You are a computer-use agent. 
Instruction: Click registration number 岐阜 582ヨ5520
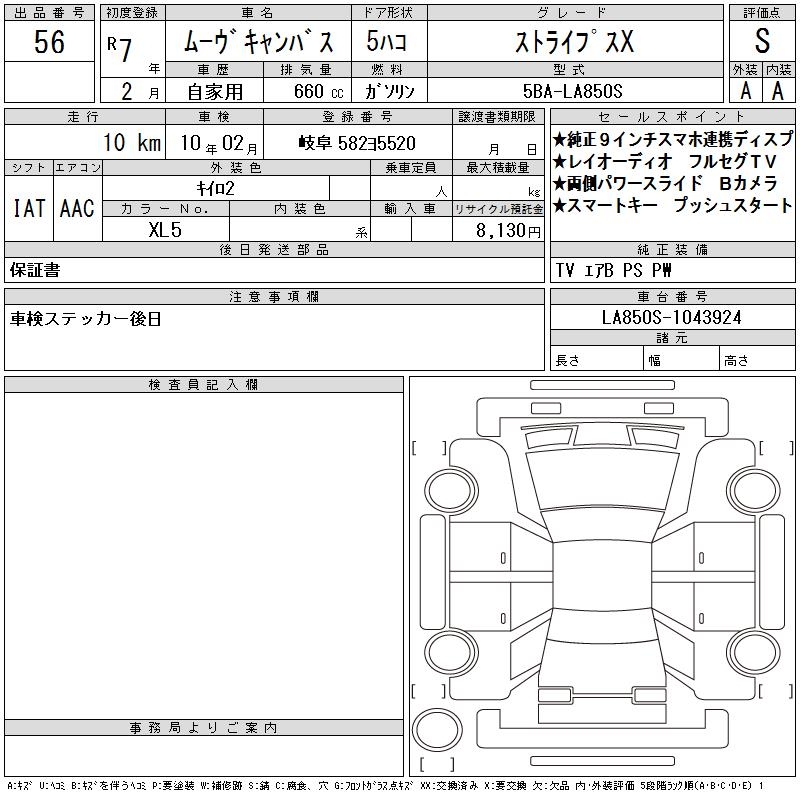point(357,143)
